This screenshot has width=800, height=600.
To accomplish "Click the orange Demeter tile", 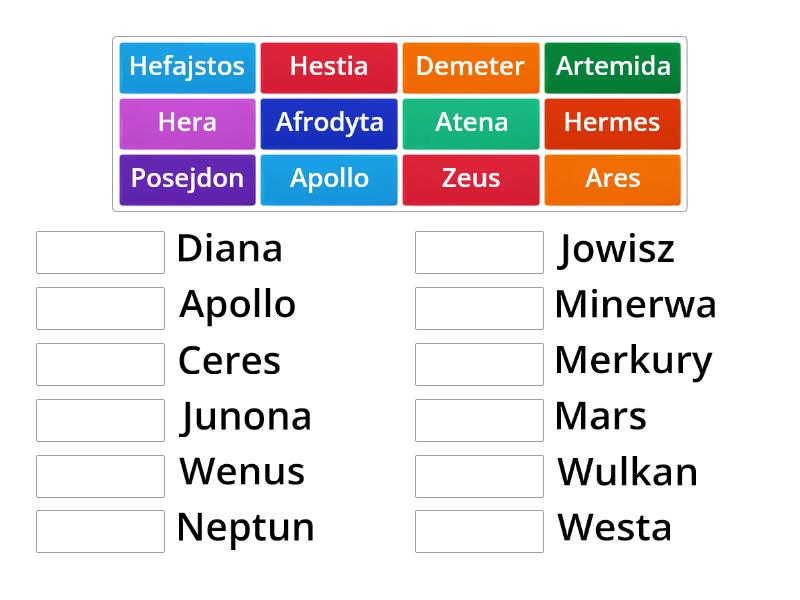I will click(471, 68).
